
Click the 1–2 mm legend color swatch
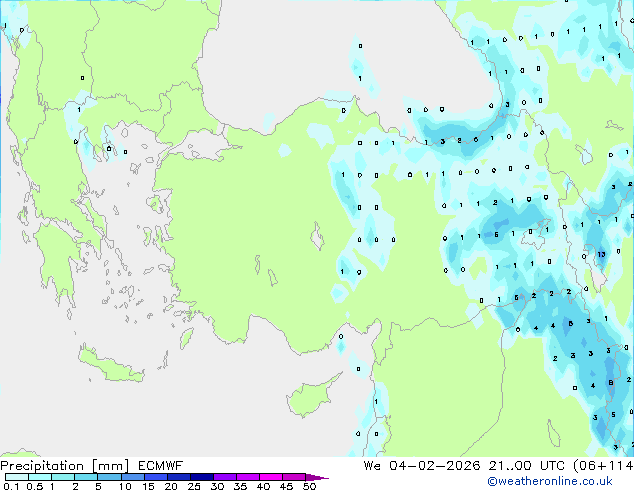click(63, 477)
